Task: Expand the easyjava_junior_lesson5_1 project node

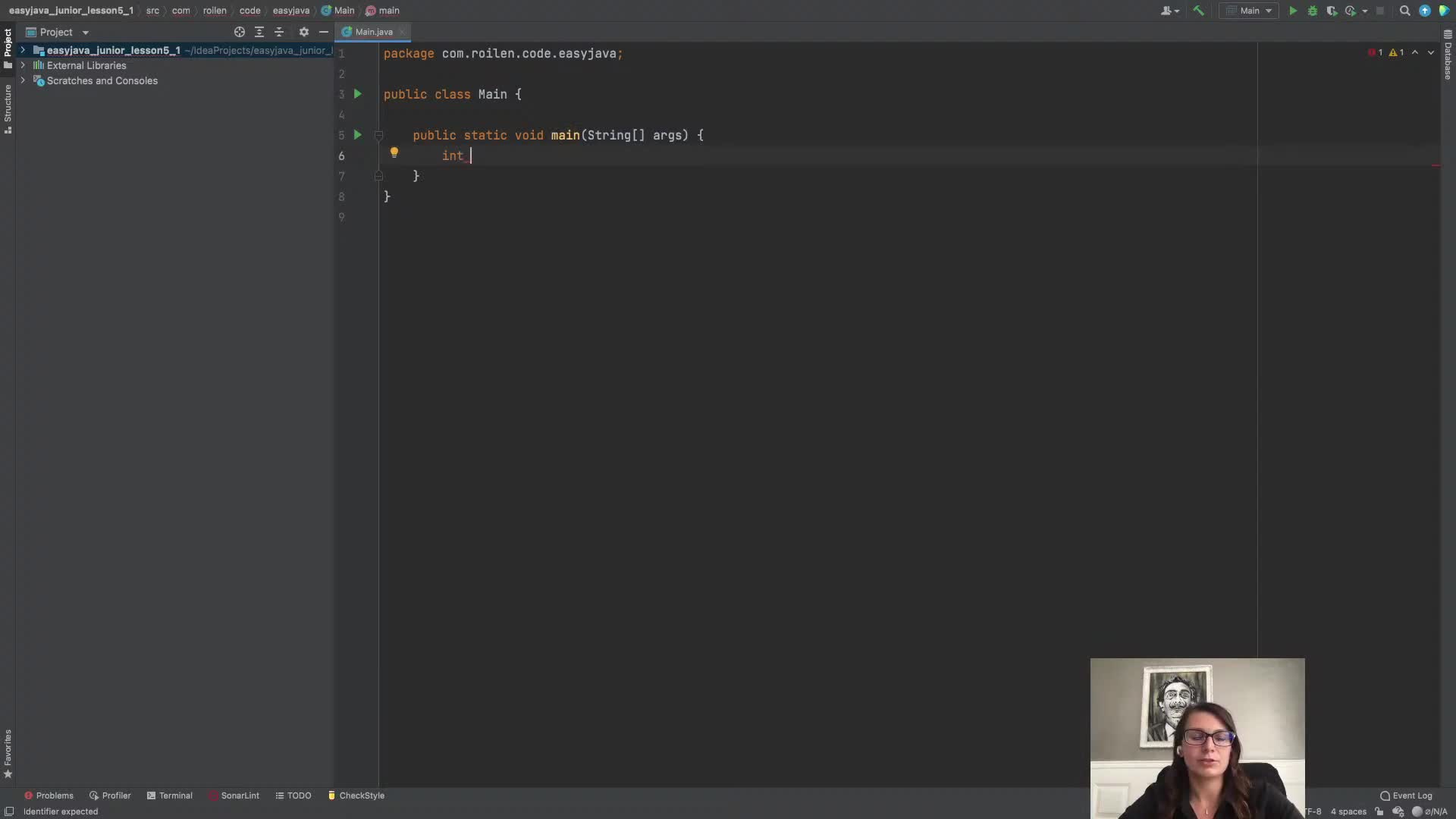Action: click(23, 50)
